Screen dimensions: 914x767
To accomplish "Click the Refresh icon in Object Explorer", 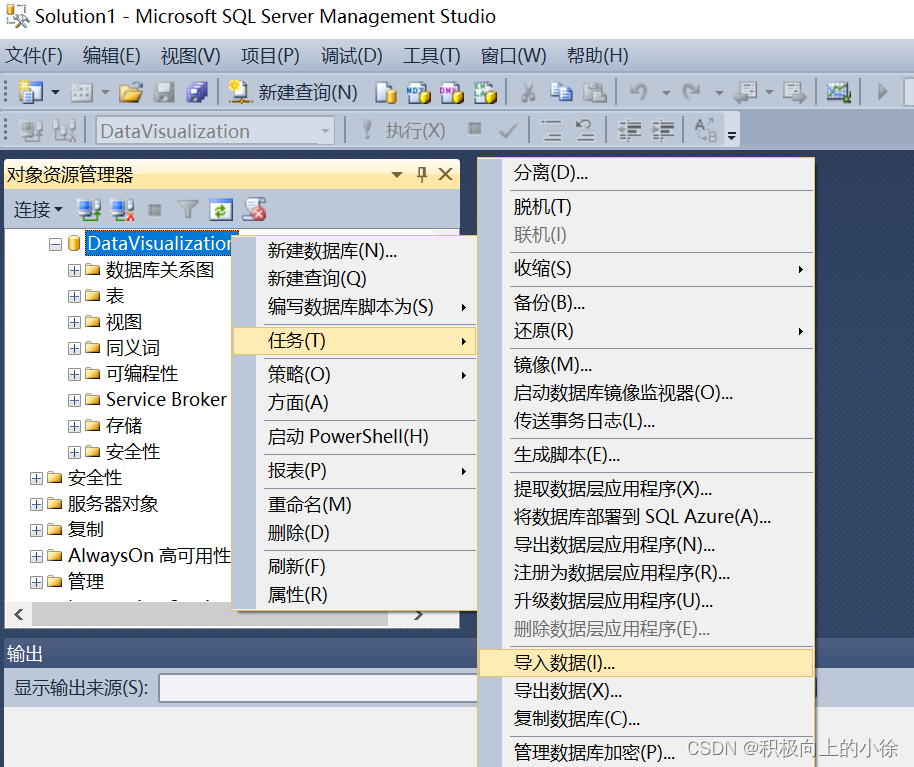I will tap(220, 210).
